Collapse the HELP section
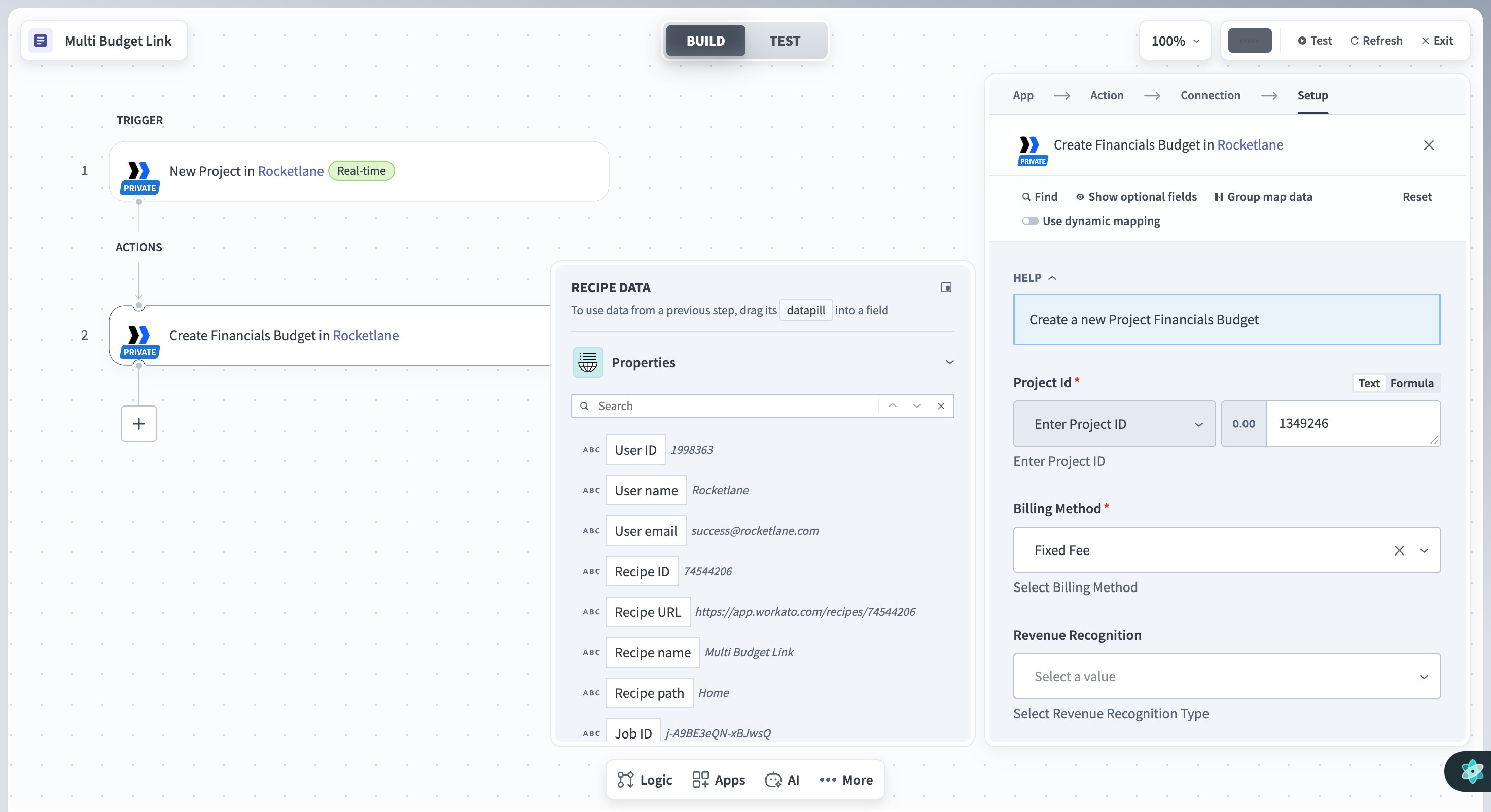 tap(1035, 278)
